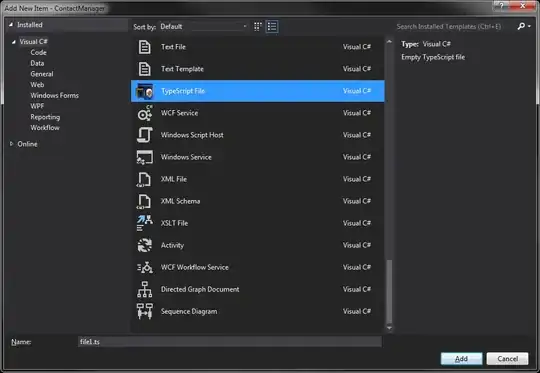Select the Text File template icon
This screenshot has height=373, width=540.
click(145, 47)
